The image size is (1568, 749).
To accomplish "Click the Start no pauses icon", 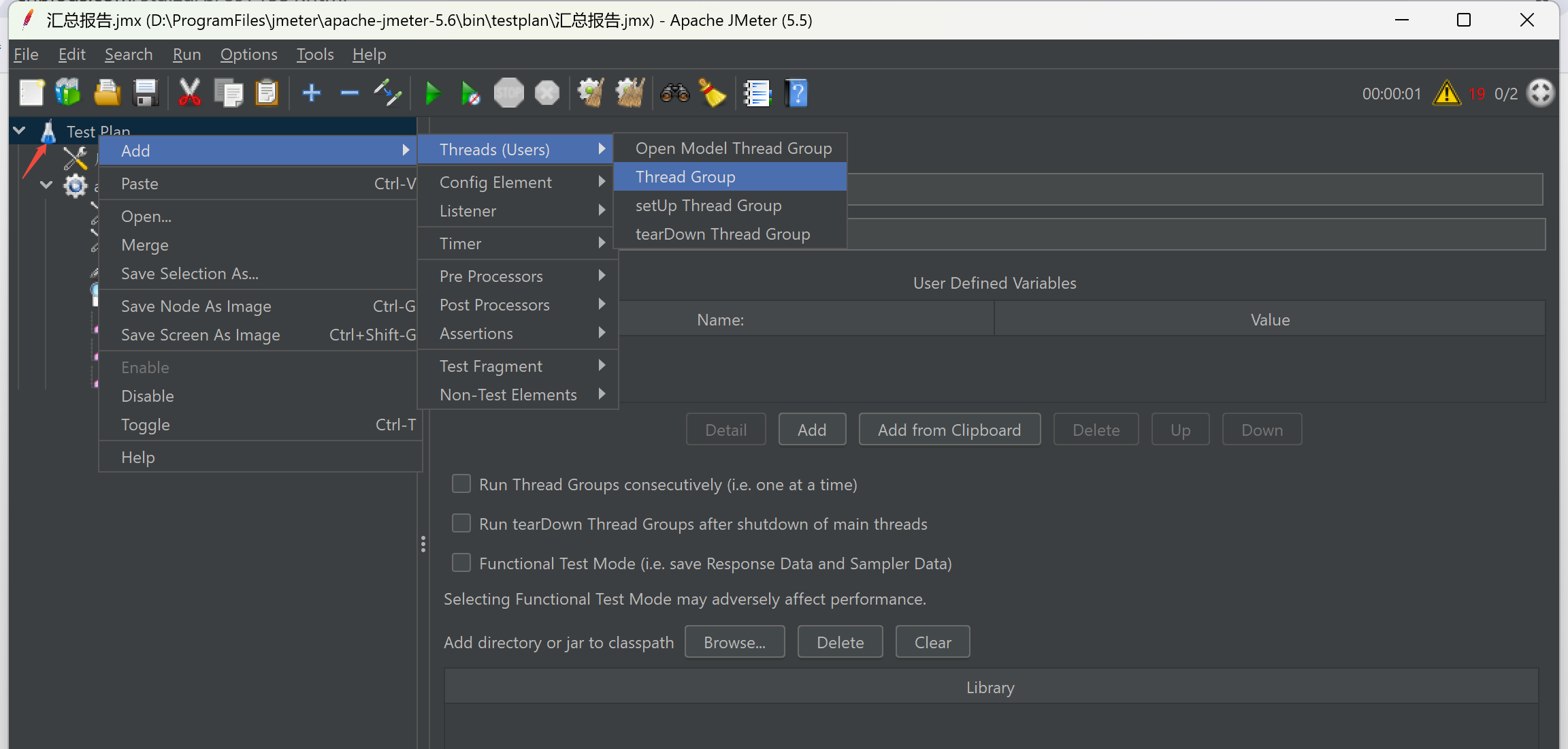I will click(470, 93).
